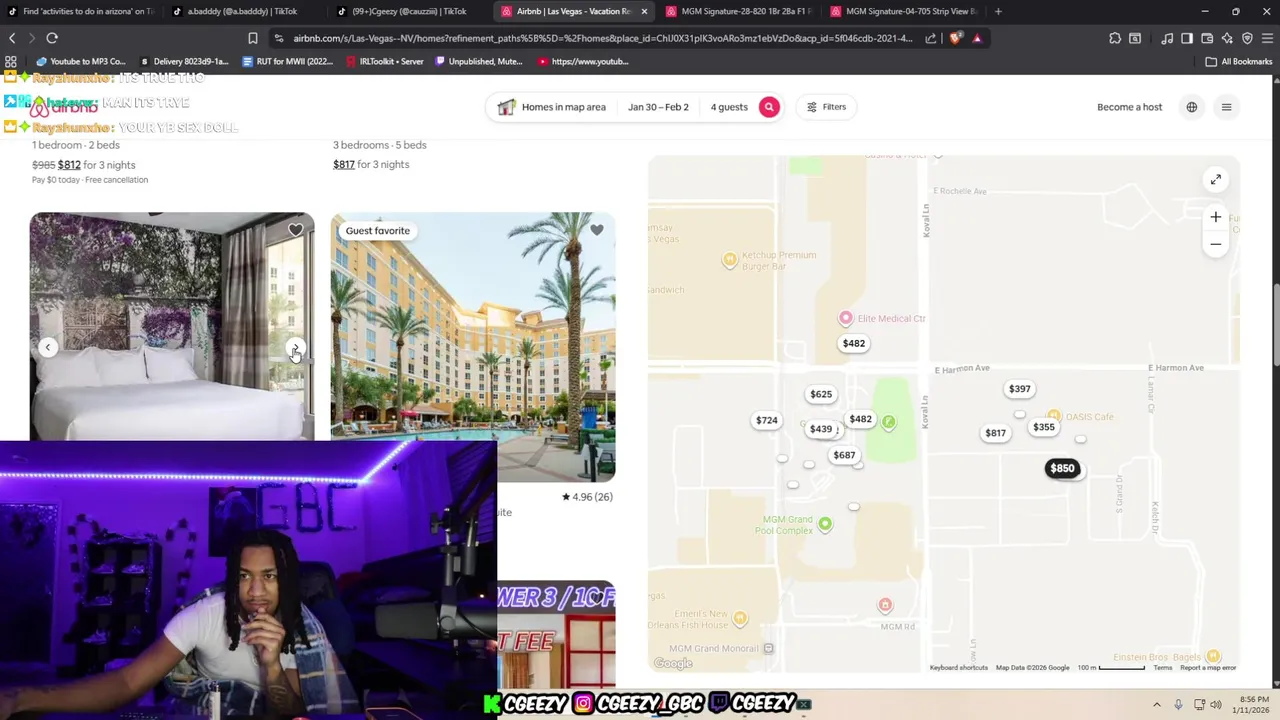Open the Airbnb language globe icon
The image size is (1280, 720).
point(1192,107)
